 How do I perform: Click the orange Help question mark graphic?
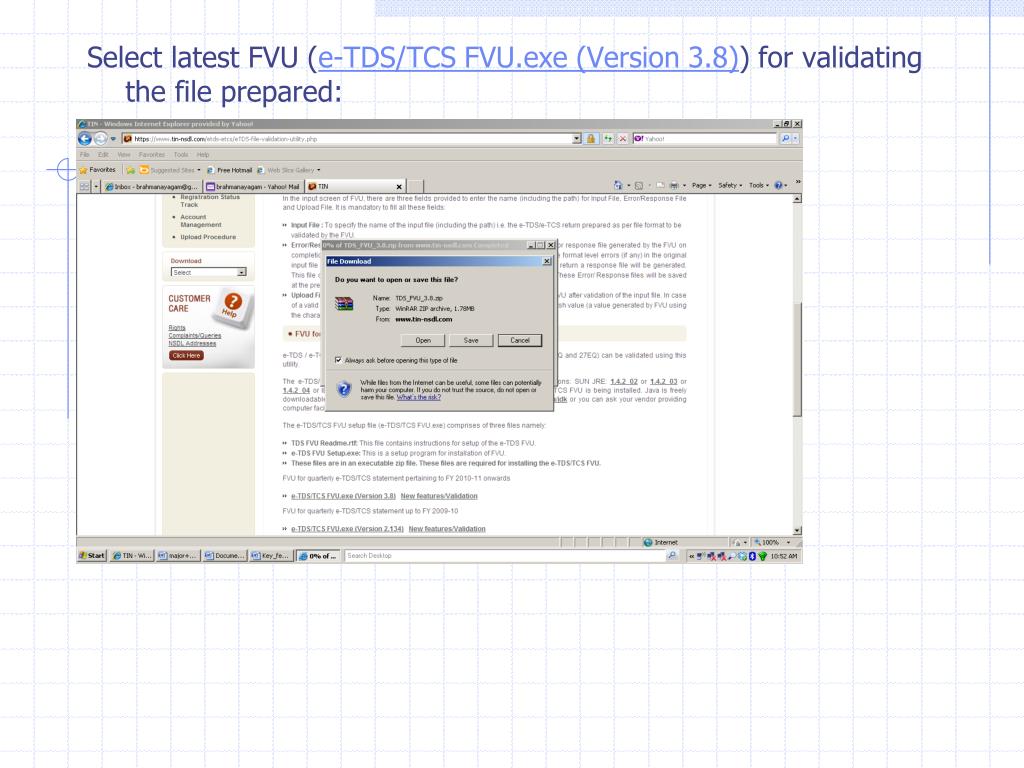pos(233,302)
